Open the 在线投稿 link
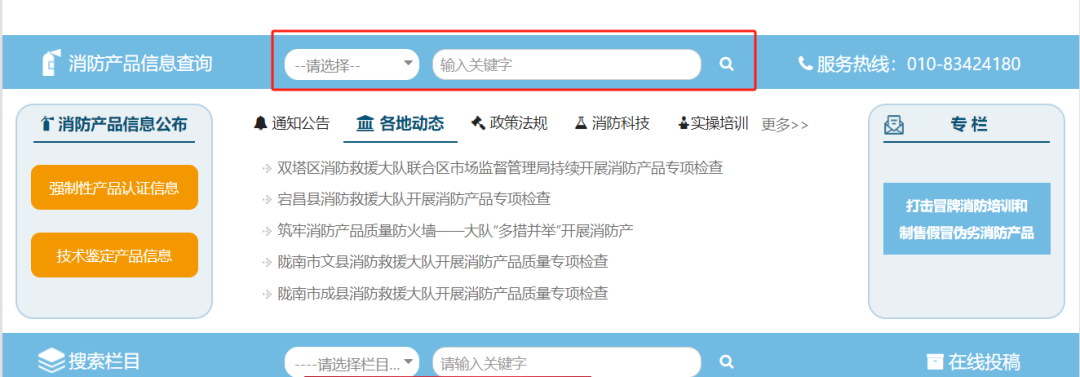 pos(984,362)
